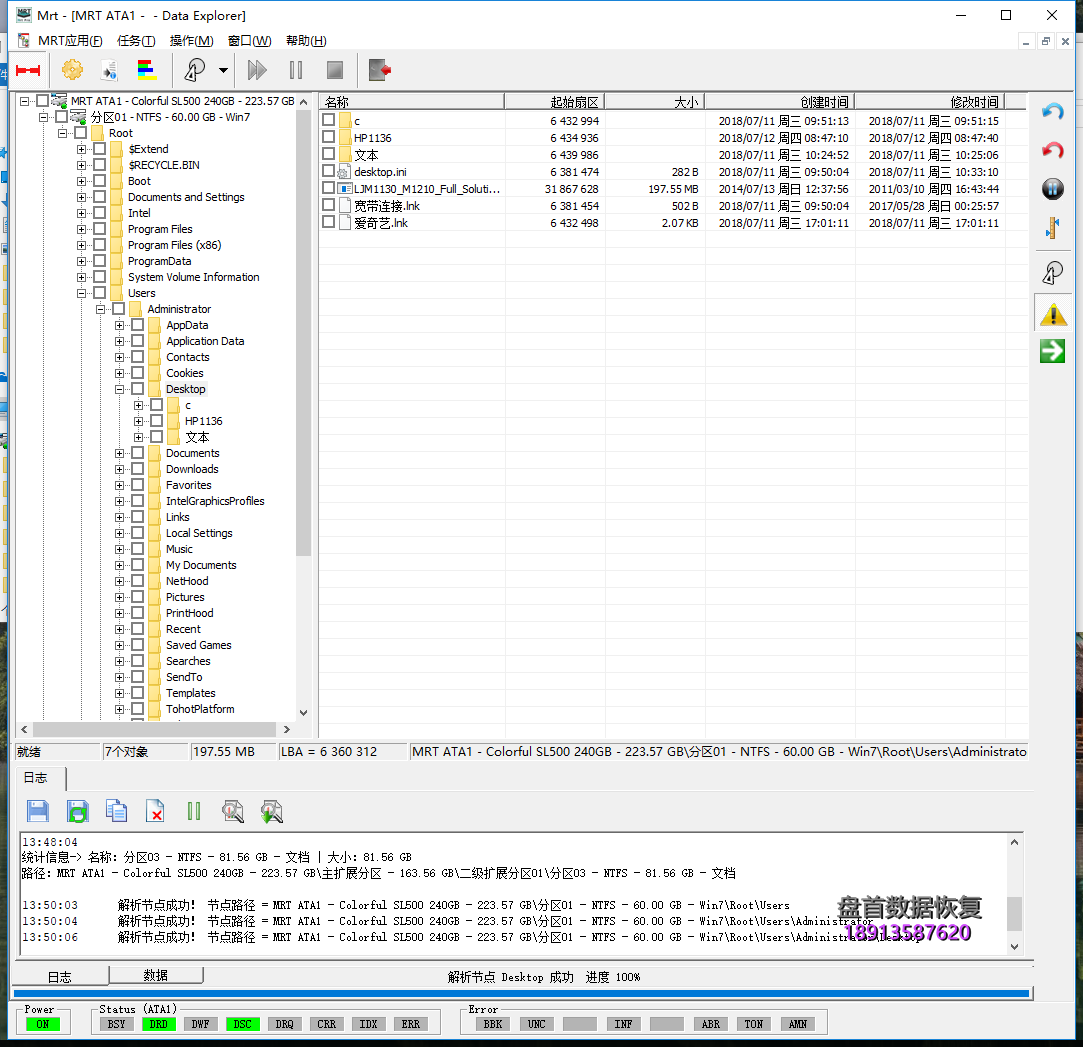This screenshot has height=1047, width=1083.
Task: Check the box for HP1136 in file list
Action: pos(328,138)
